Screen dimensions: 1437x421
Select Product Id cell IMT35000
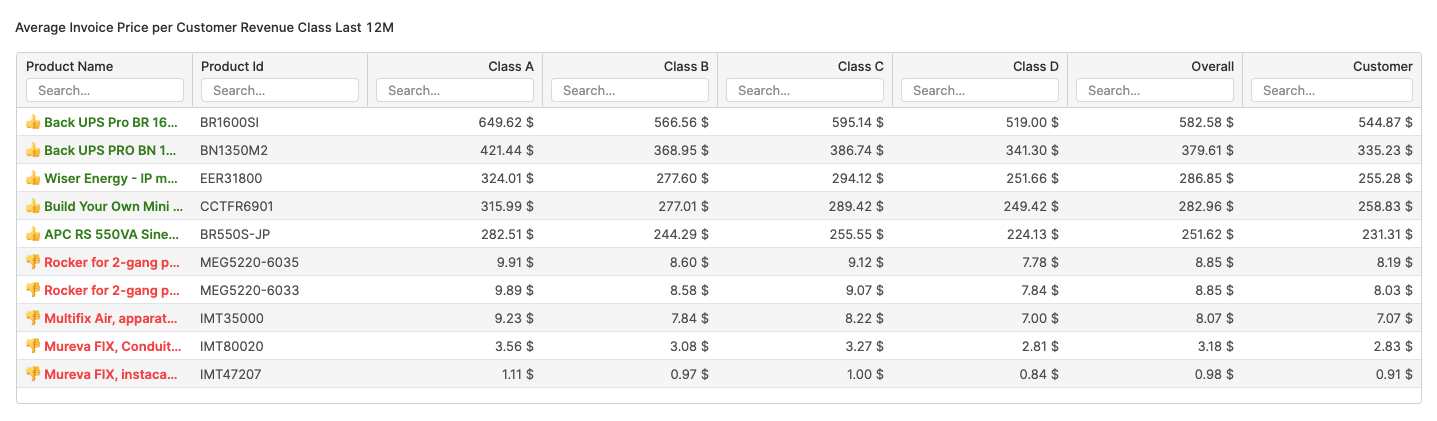232,318
